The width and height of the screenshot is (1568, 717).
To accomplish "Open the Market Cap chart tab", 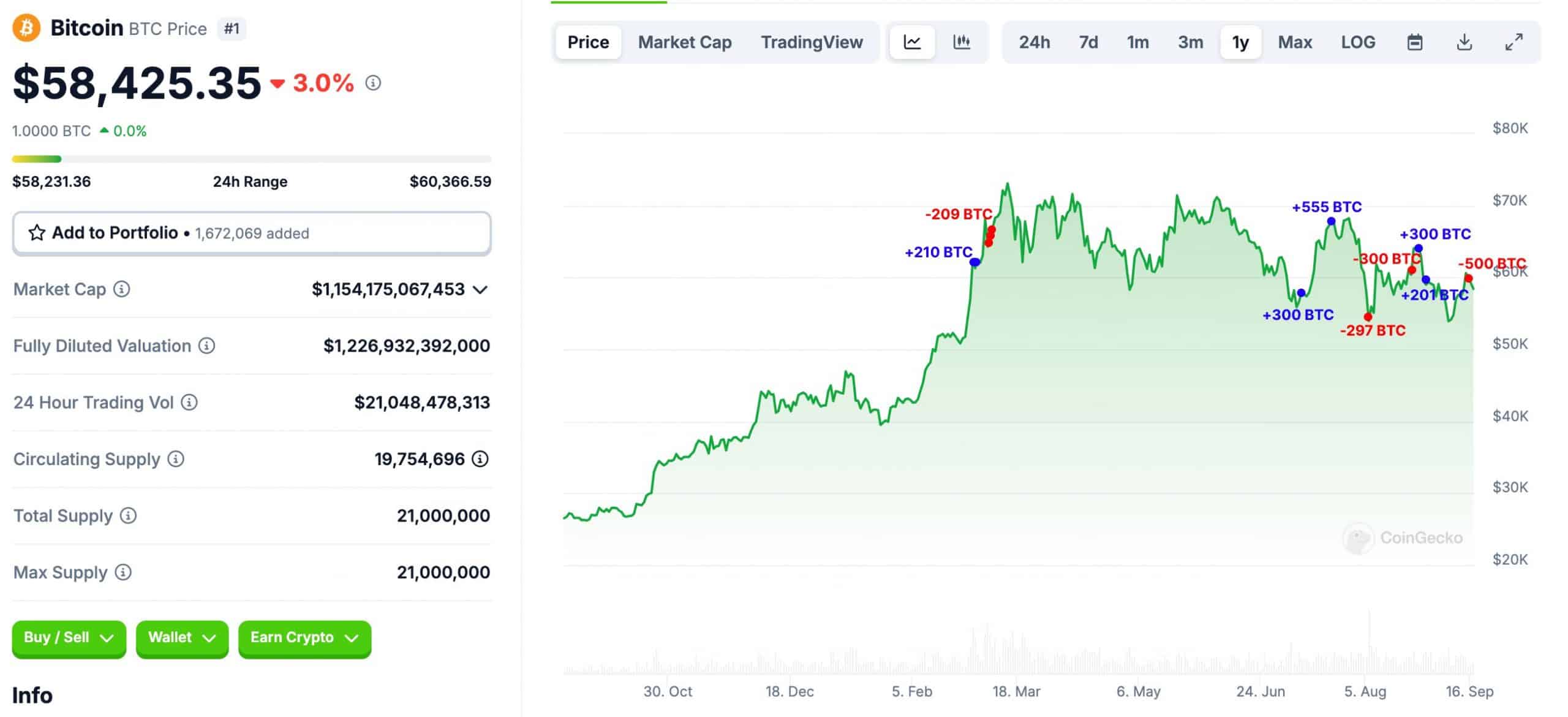I will click(685, 42).
